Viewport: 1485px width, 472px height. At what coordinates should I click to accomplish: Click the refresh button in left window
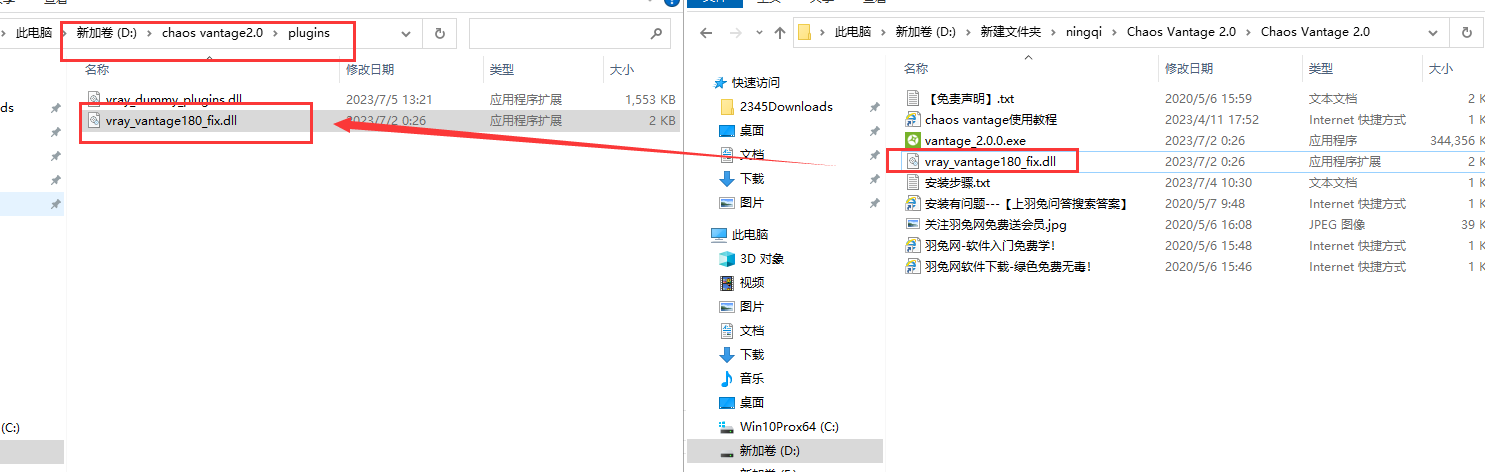(440, 32)
